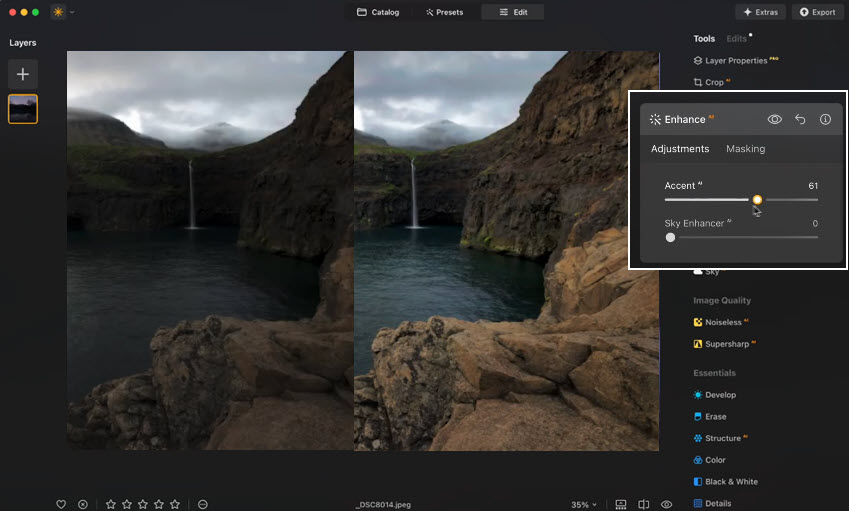Reset Enhance adjustments with undo arrow
Viewport: 849px width, 511px height.
click(800, 119)
